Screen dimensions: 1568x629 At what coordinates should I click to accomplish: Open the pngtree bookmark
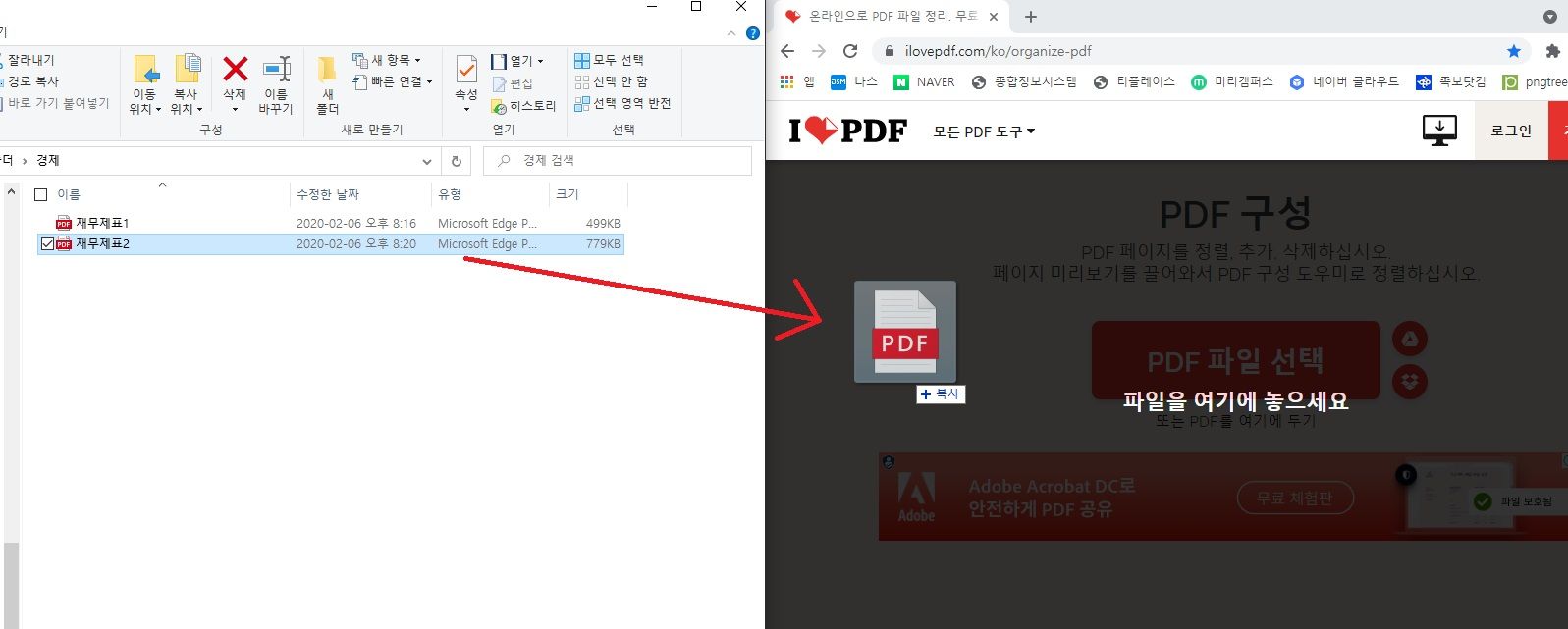pos(1535,82)
